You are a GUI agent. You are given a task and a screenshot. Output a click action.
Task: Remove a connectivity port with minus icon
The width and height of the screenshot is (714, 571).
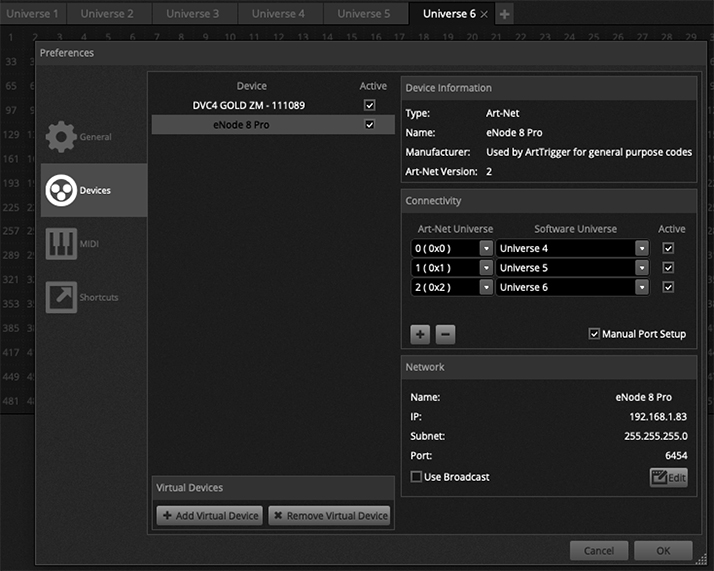pos(445,335)
